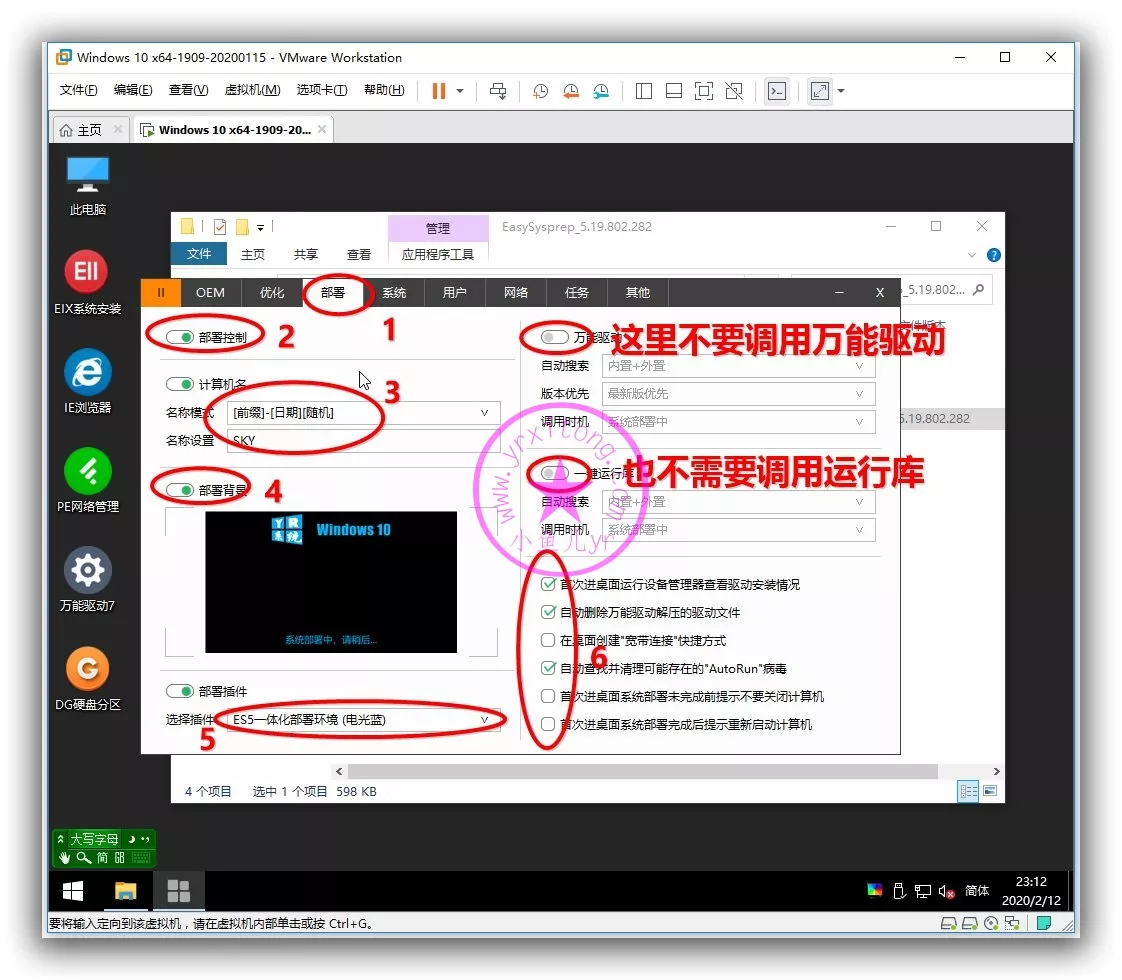Open the 选择插件 dropdown list
1122x980 pixels.
[484, 719]
